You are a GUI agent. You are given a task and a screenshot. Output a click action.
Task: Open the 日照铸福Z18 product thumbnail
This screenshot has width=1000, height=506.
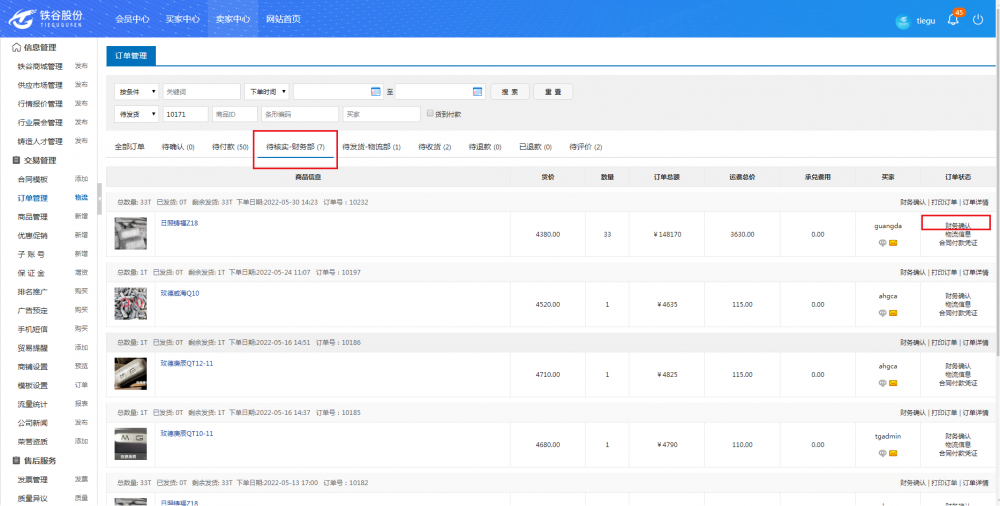pos(131,233)
